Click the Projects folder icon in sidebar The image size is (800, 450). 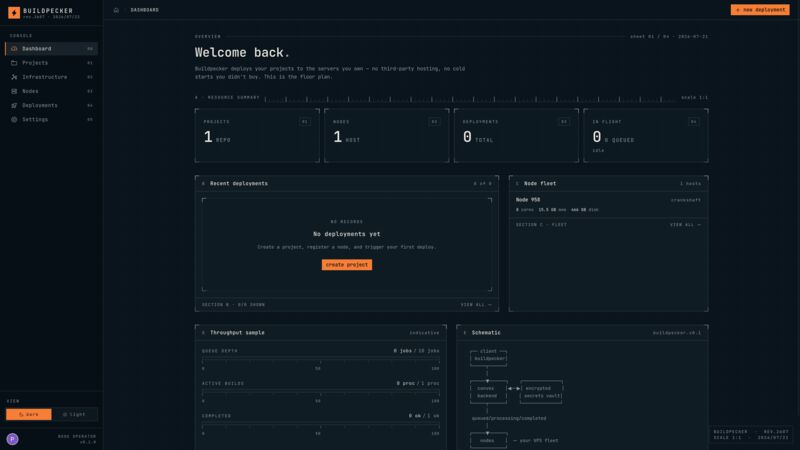tap(14, 63)
